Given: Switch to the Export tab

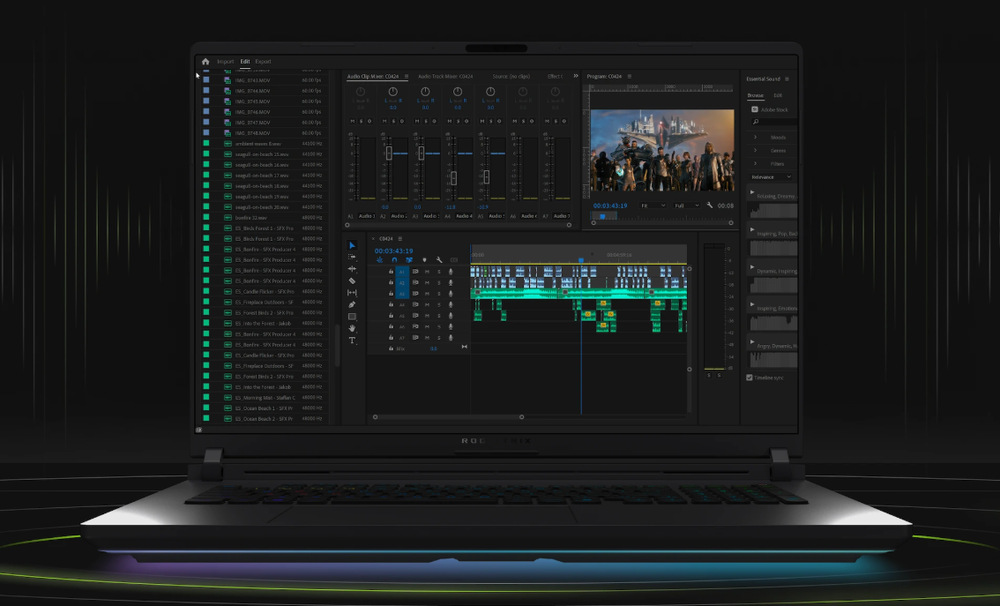Looking at the screenshot, I should (263, 61).
